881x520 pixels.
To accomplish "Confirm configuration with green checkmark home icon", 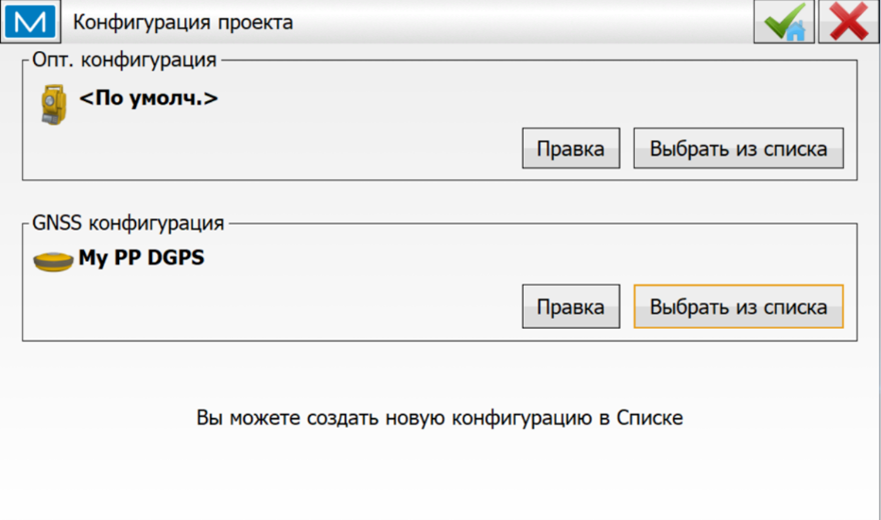I will (784, 21).
